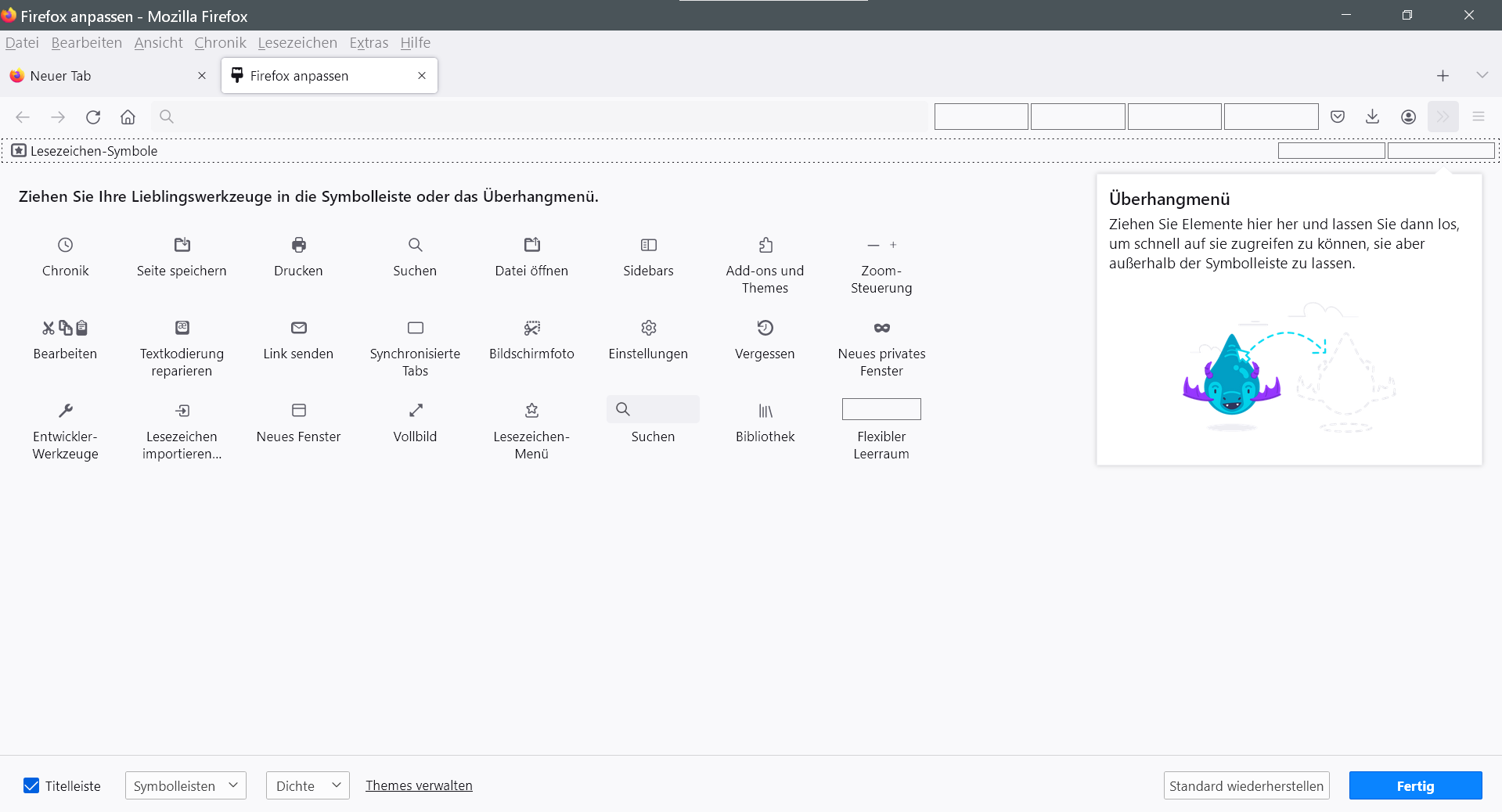Open the tab list chevron
This screenshot has width=1502, height=812.
[x=1482, y=75]
